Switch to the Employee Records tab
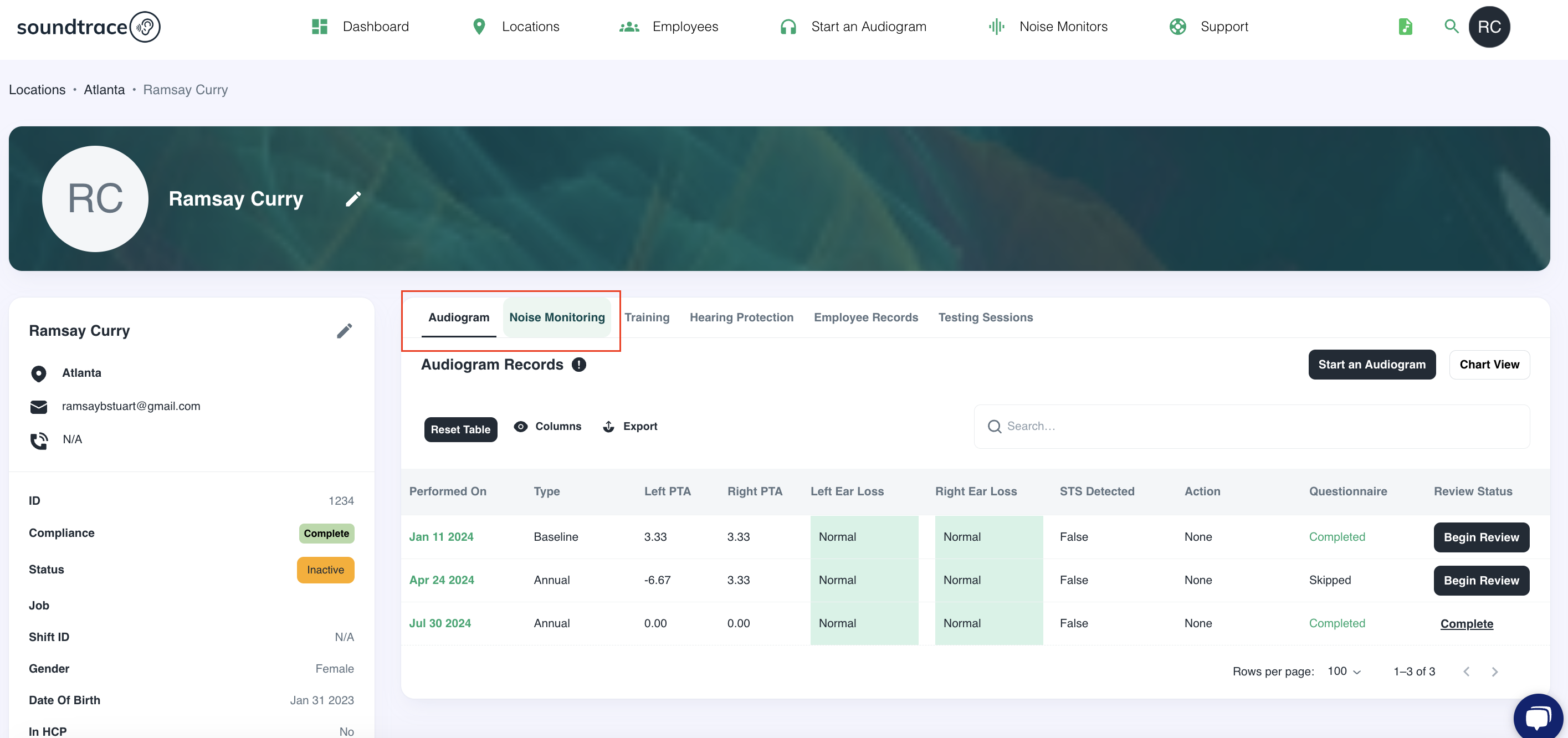This screenshot has width=1568, height=738. click(865, 317)
